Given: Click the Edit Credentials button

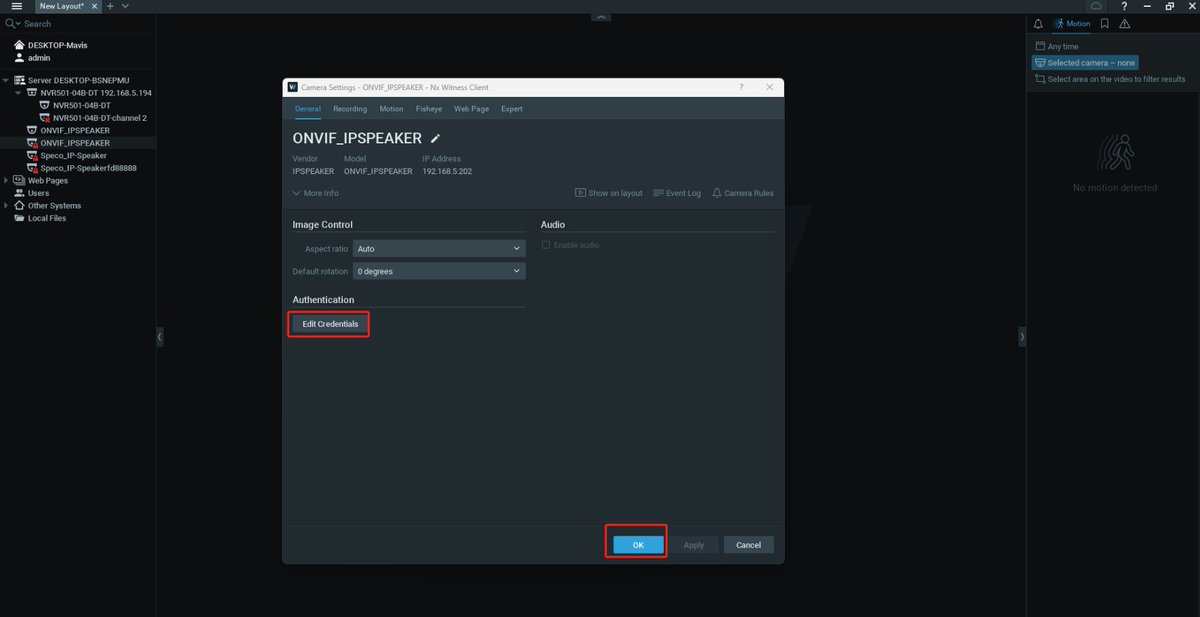Looking at the screenshot, I should [x=329, y=323].
